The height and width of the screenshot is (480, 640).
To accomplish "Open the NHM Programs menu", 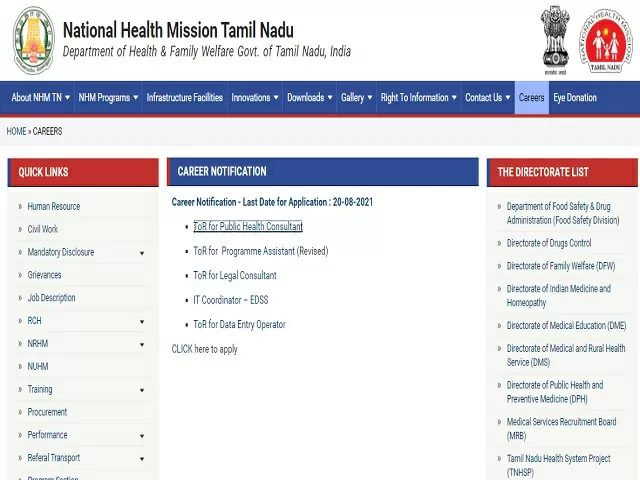I will pos(108,98).
